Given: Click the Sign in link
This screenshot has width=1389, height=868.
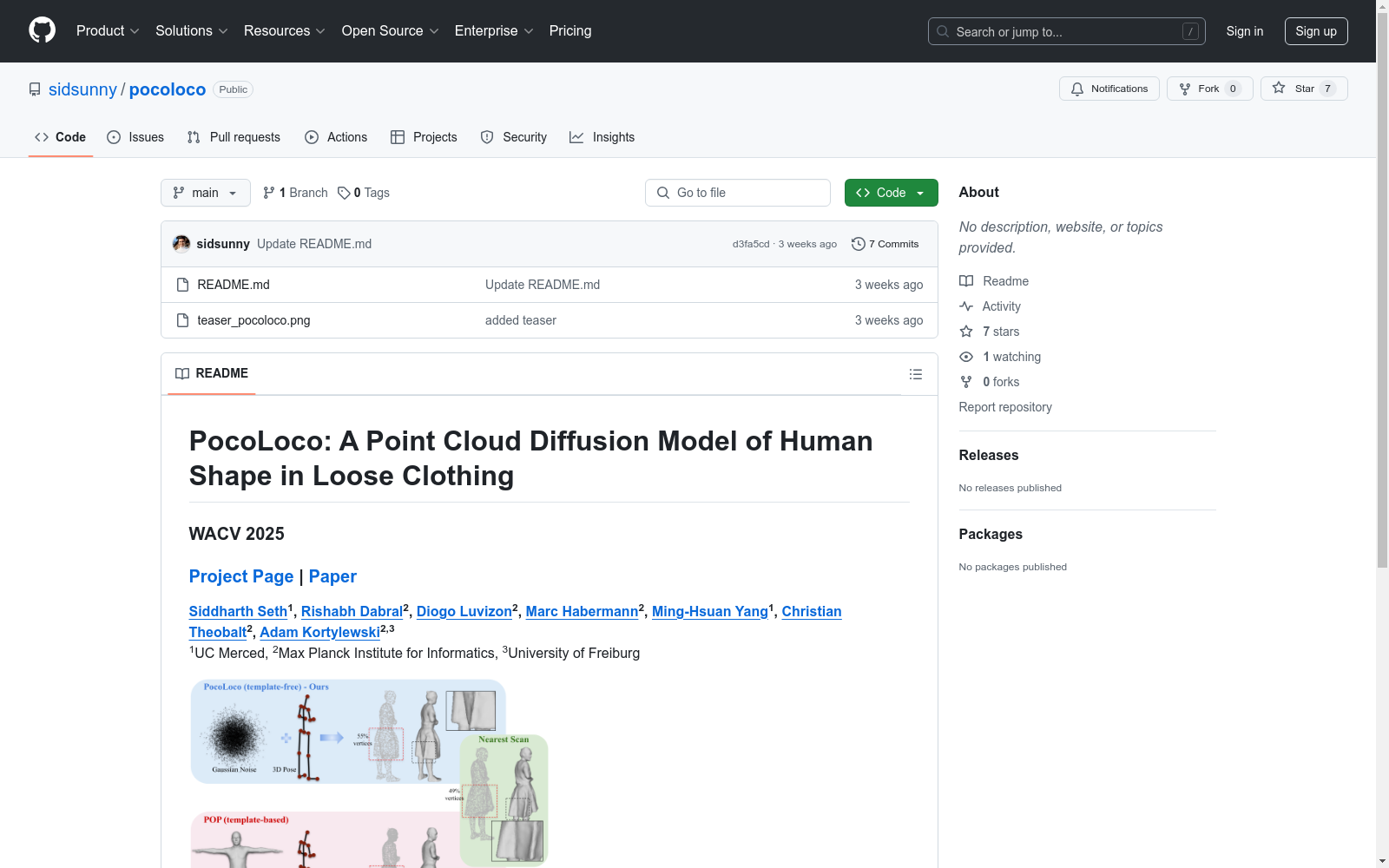Looking at the screenshot, I should pyautogui.click(x=1245, y=31).
